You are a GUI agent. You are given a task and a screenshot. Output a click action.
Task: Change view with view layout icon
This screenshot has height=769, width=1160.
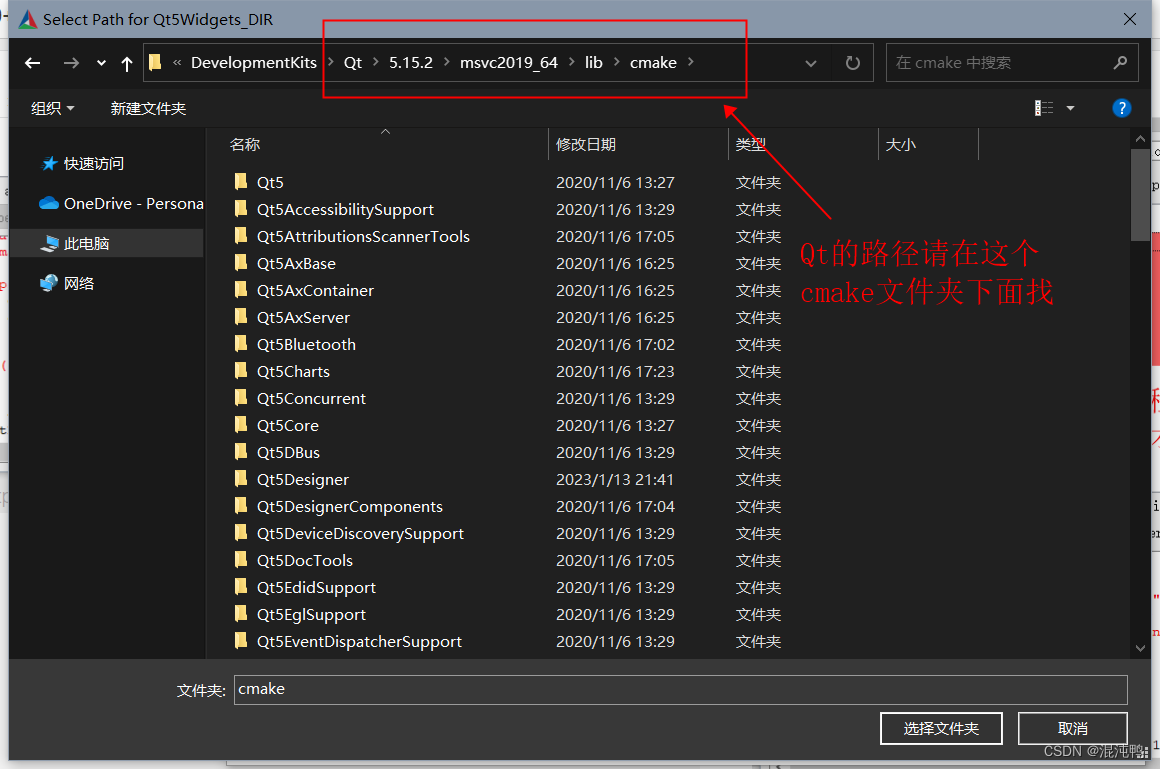(x=1044, y=108)
